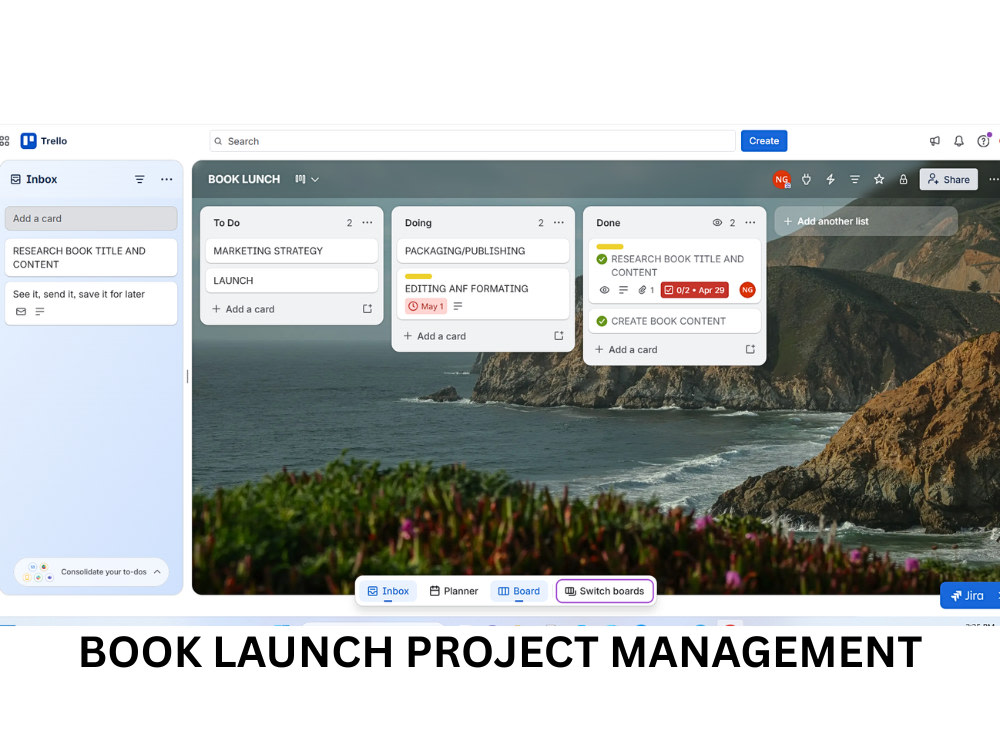Click the email icon on inbox card
The height and width of the screenshot is (750, 1000).
(x=21, y=312)
